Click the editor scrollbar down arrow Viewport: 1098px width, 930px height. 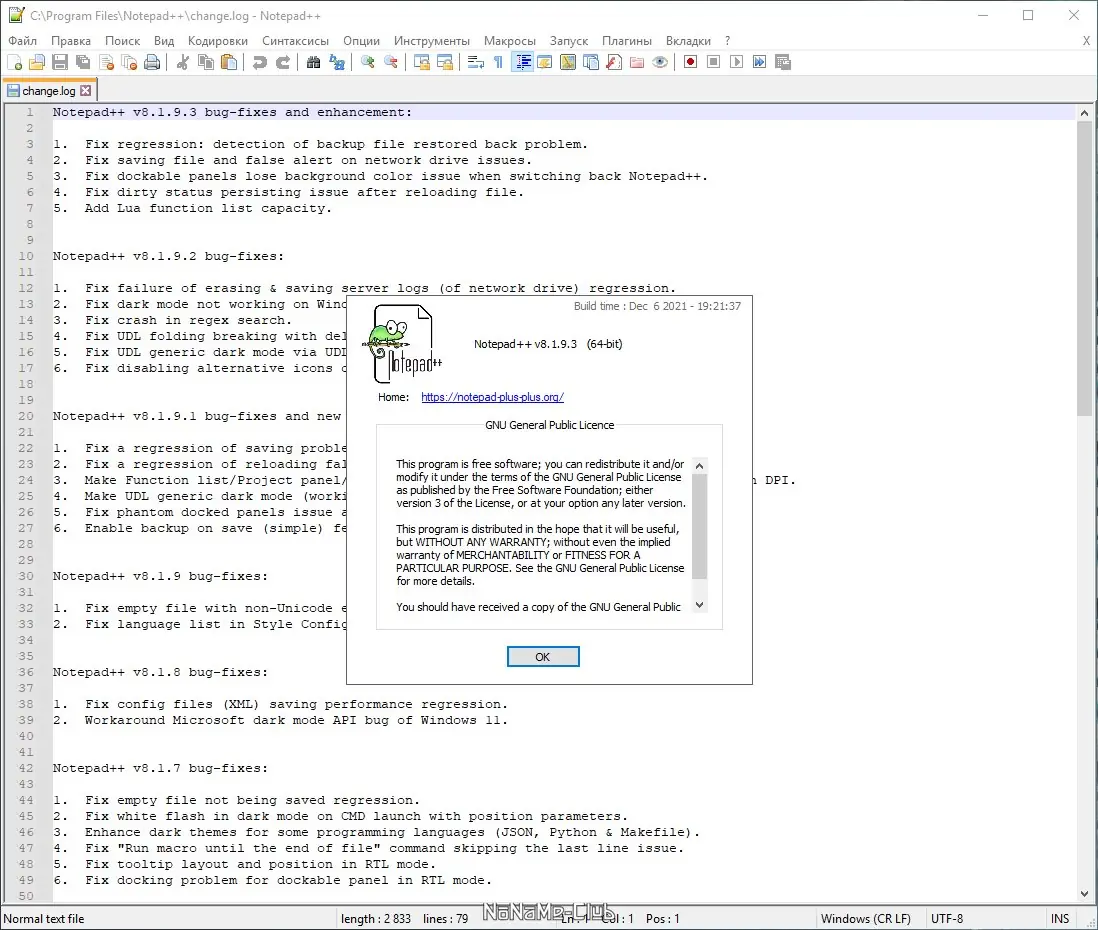click(1084, 894)
